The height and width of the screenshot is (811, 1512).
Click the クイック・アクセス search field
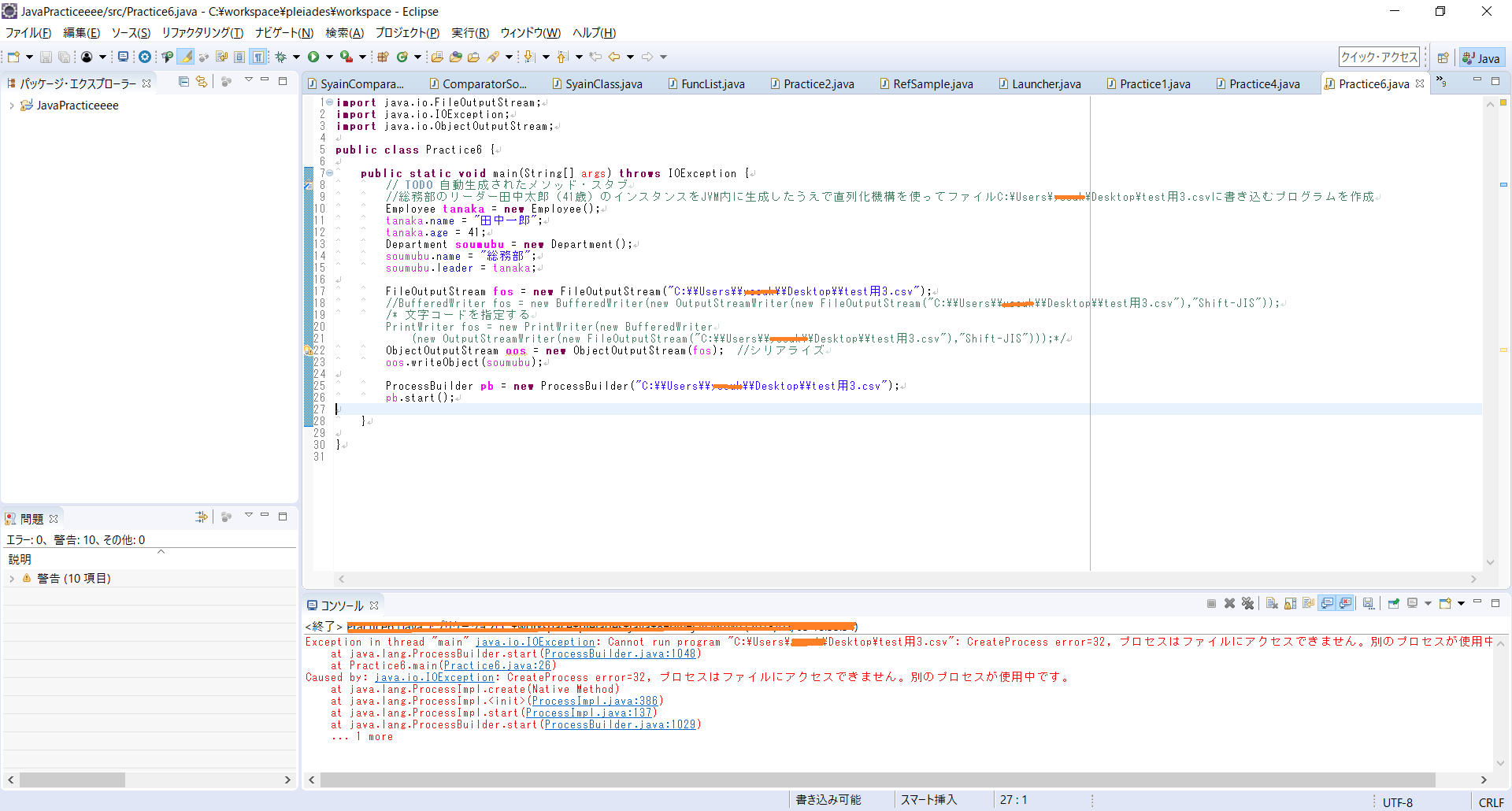click(1378, 57)
